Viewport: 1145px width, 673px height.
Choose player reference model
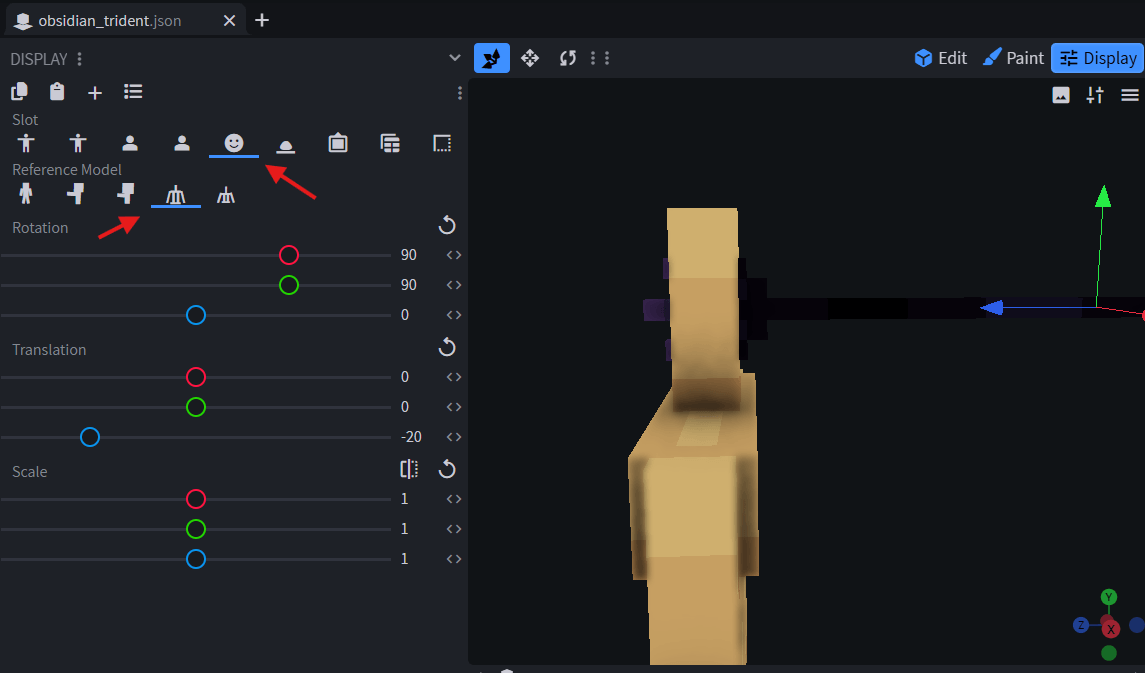(26, 193)
